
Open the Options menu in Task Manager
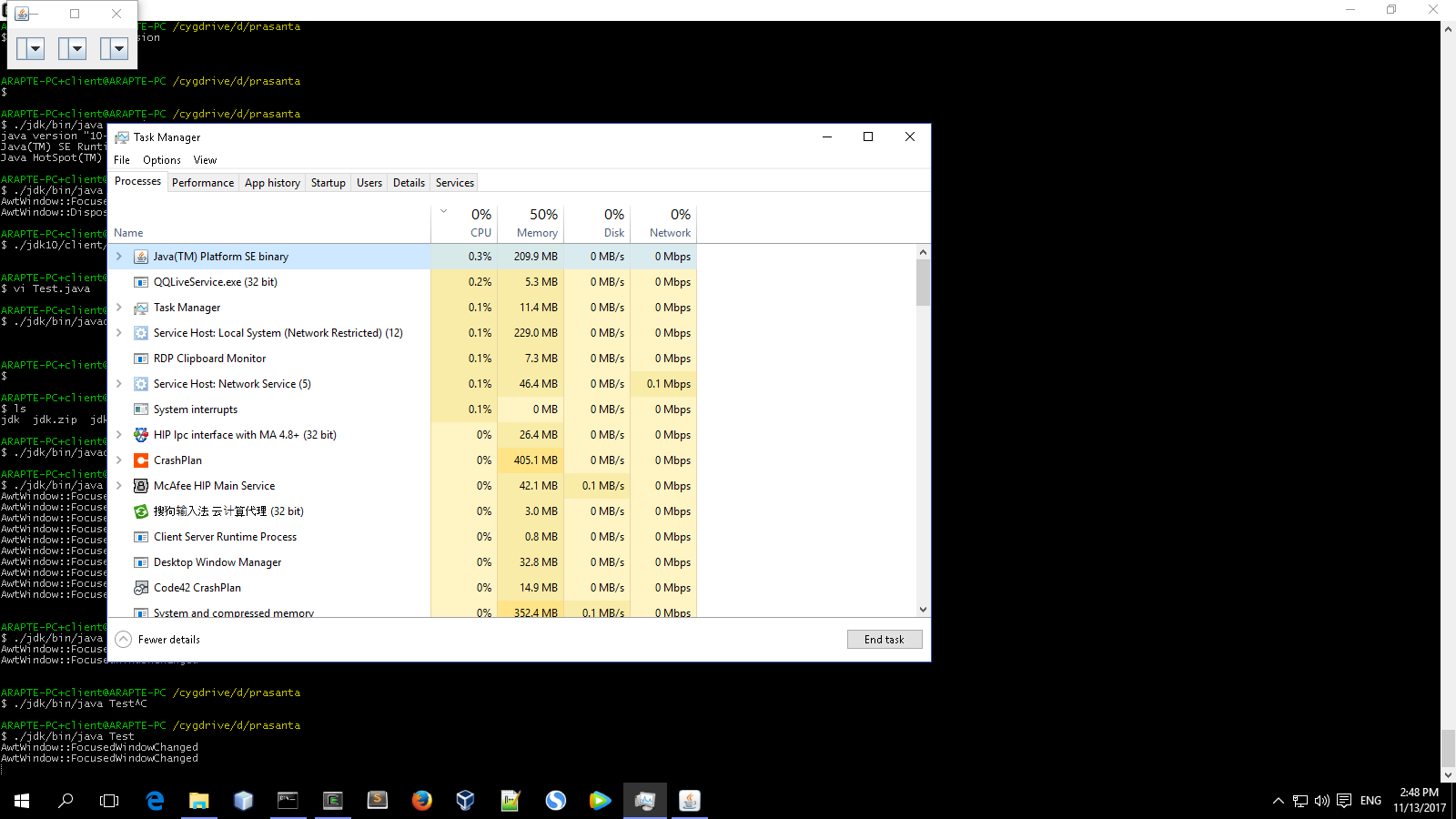[x=162, y=160]
